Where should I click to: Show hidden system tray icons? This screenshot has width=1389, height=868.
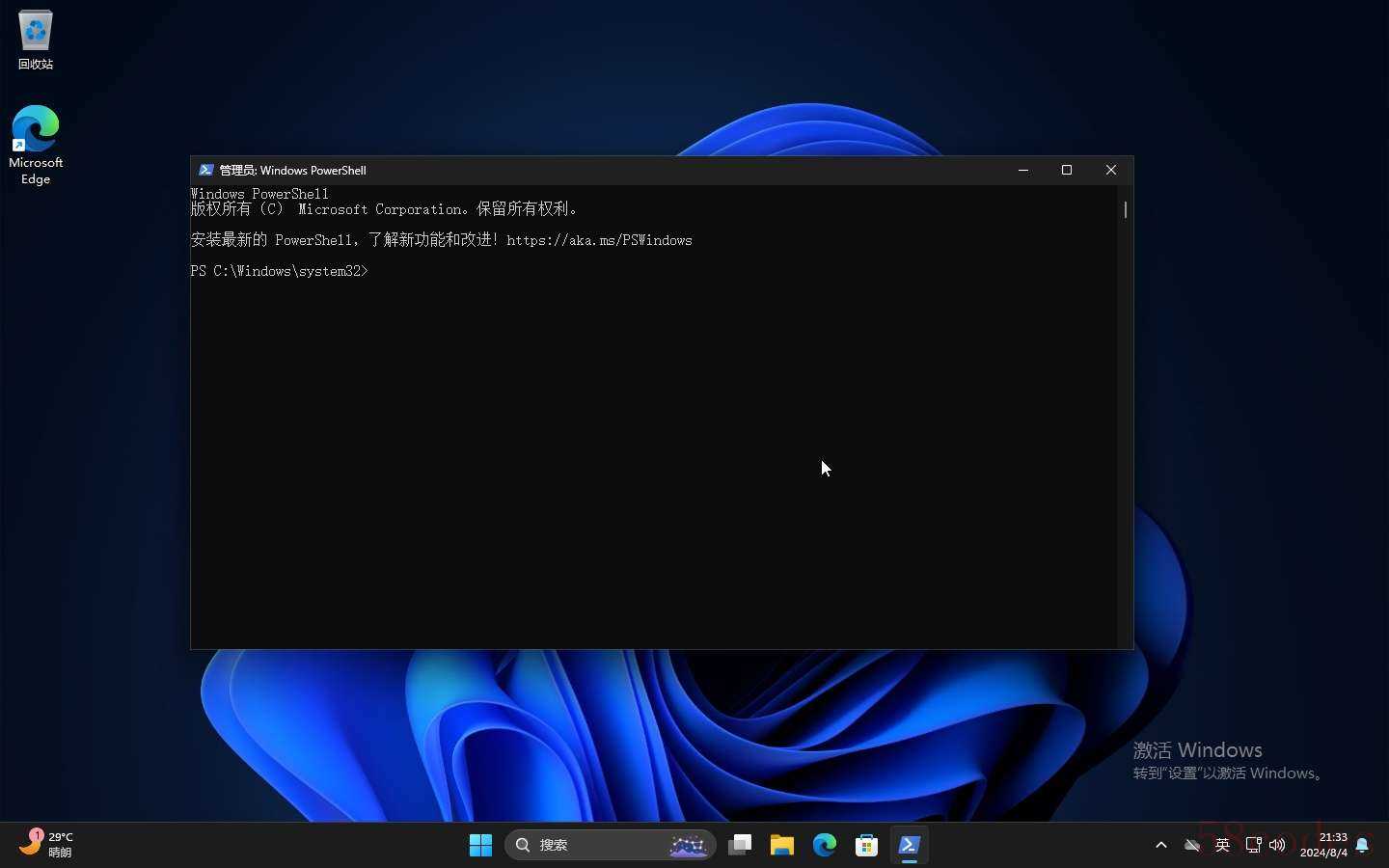(x=1161, y=845)
